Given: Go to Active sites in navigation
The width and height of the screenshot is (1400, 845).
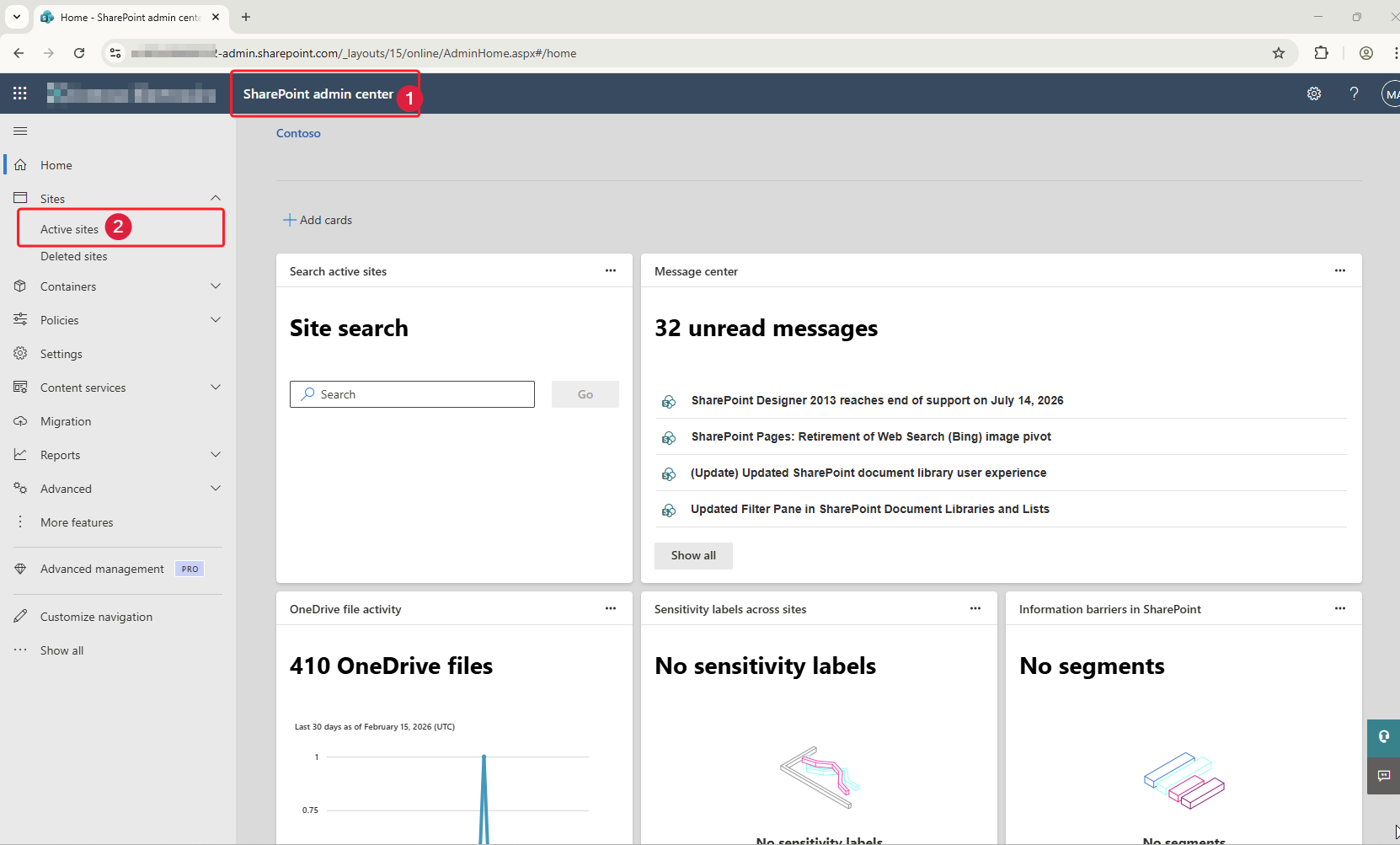Looking at the screenshot, I should pyautogui.click(x=69, y=229).
